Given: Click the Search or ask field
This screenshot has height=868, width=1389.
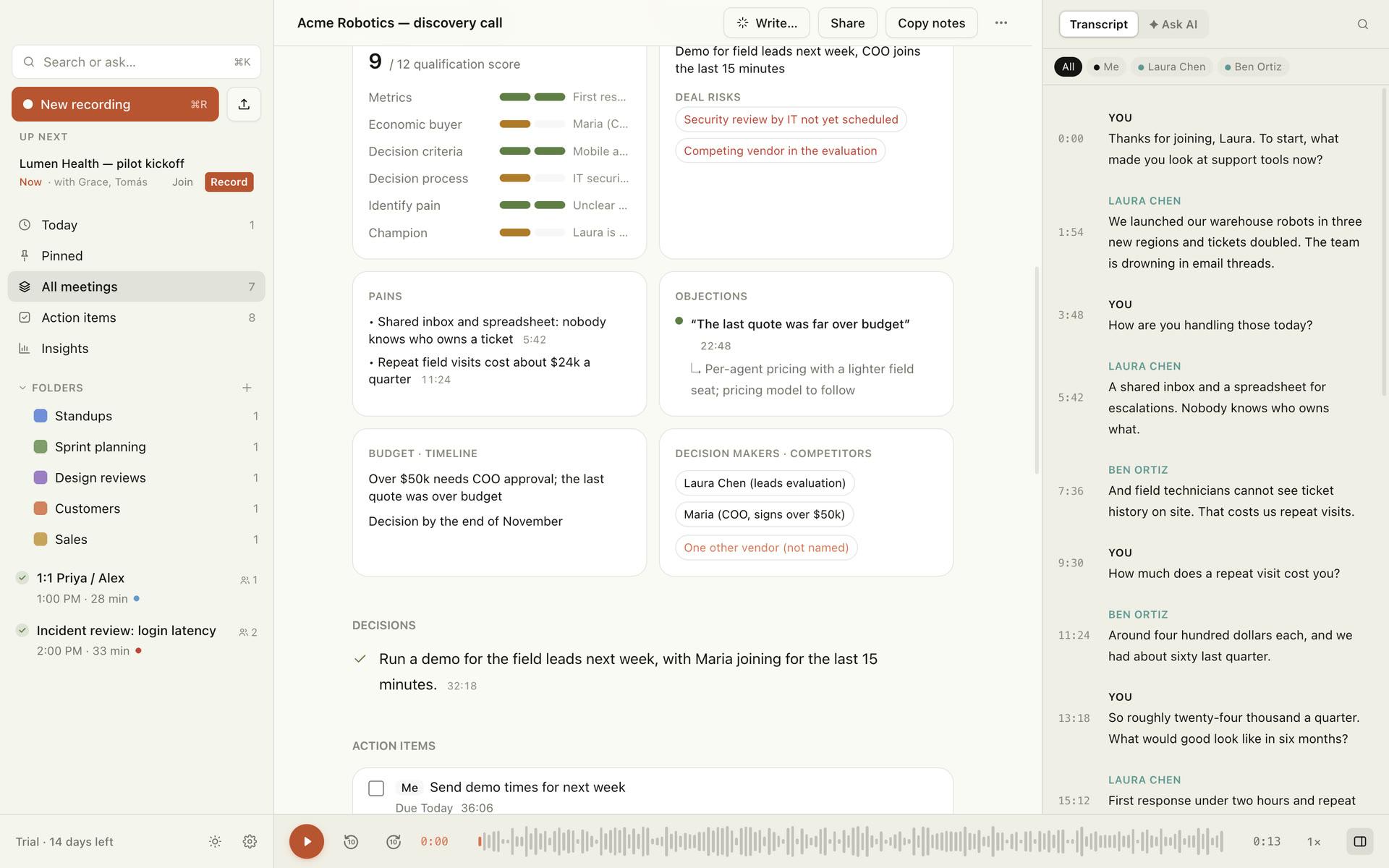Looking at the screenshot, I should 136,62.
